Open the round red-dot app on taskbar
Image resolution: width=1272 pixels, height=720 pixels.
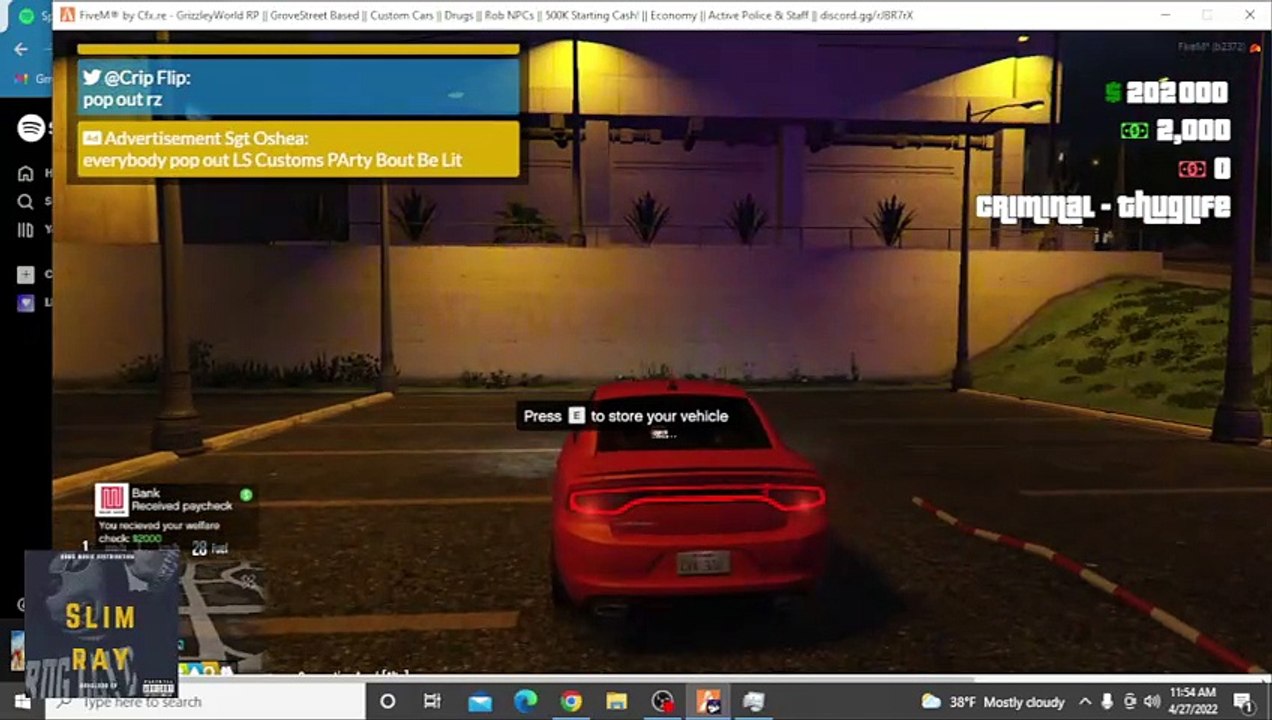coord(662,702)
